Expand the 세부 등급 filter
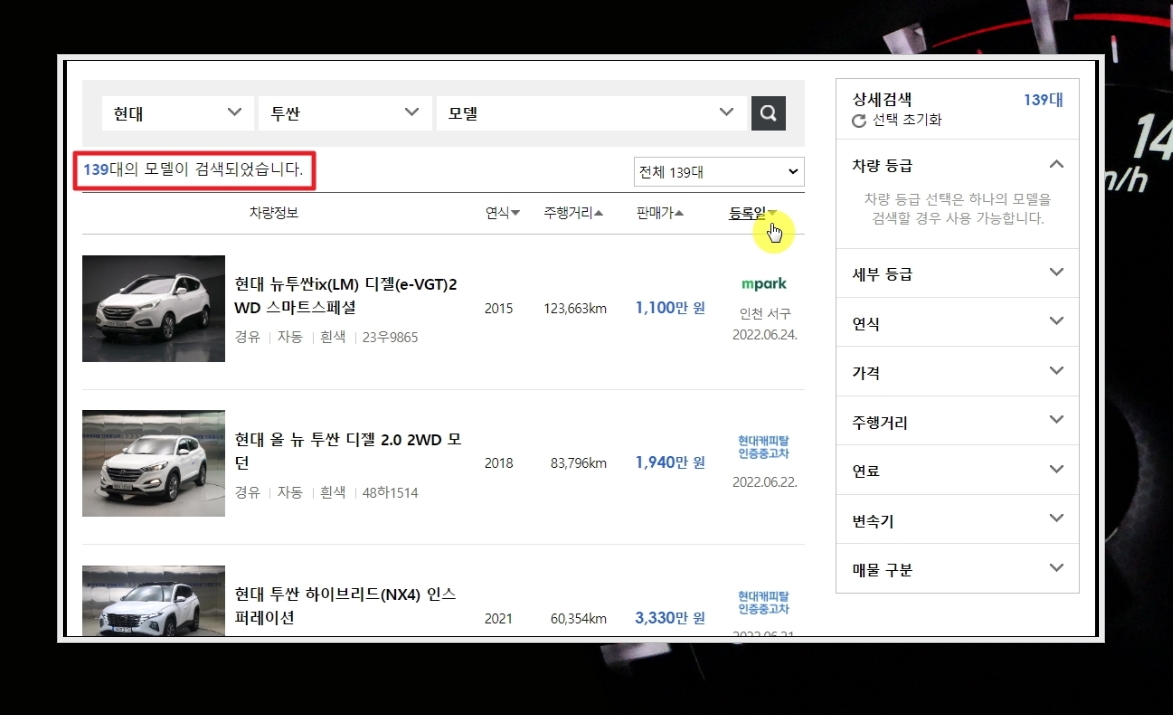The height and width of the screenshot is (715, 1173). [957, 274]
